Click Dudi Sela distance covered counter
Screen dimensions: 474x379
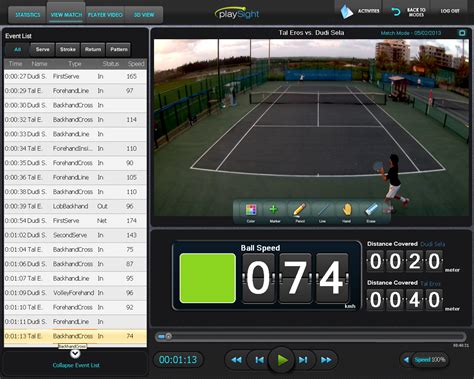405,261
